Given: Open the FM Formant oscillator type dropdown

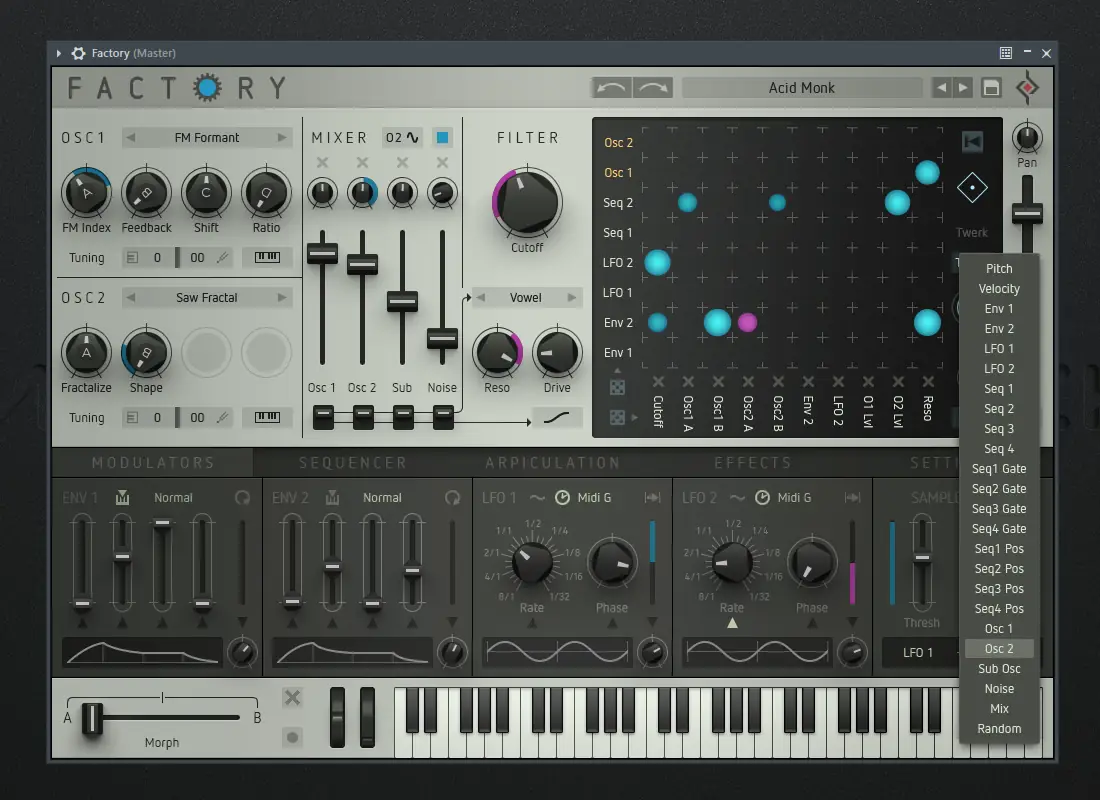Looking at the screenshot, I should pyautogui.click(x=206, y=138).
